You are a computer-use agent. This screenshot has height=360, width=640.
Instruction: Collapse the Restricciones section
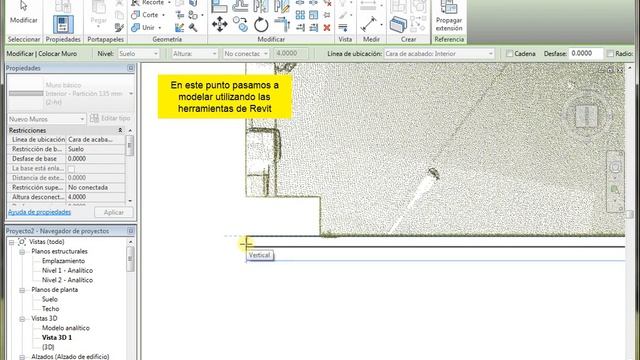pyautogui.click(x=120, y=130)
